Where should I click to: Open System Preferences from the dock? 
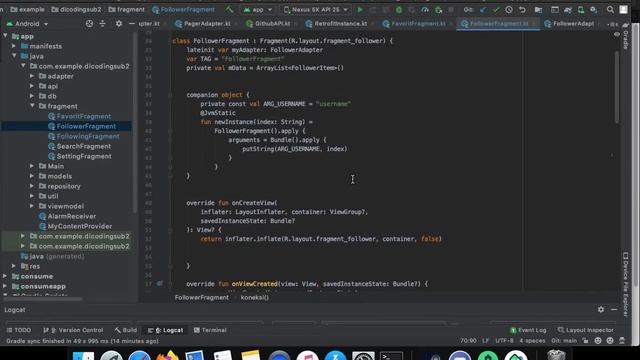coord(363,355)
